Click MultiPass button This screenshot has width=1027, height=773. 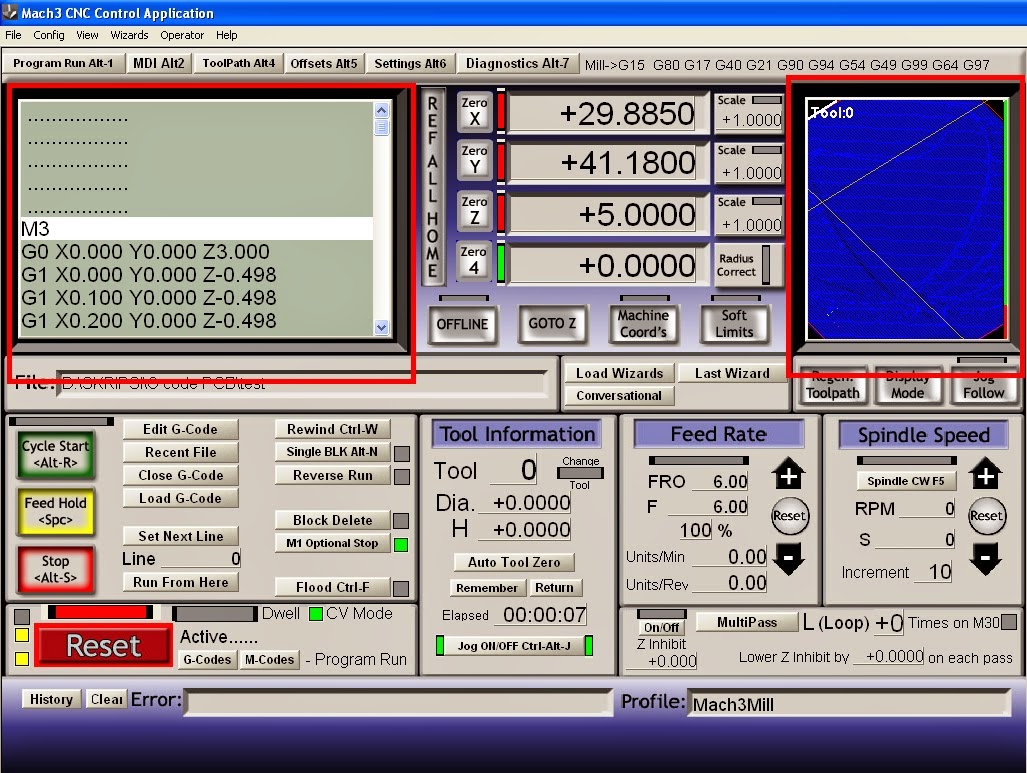[x=747, y=622]
